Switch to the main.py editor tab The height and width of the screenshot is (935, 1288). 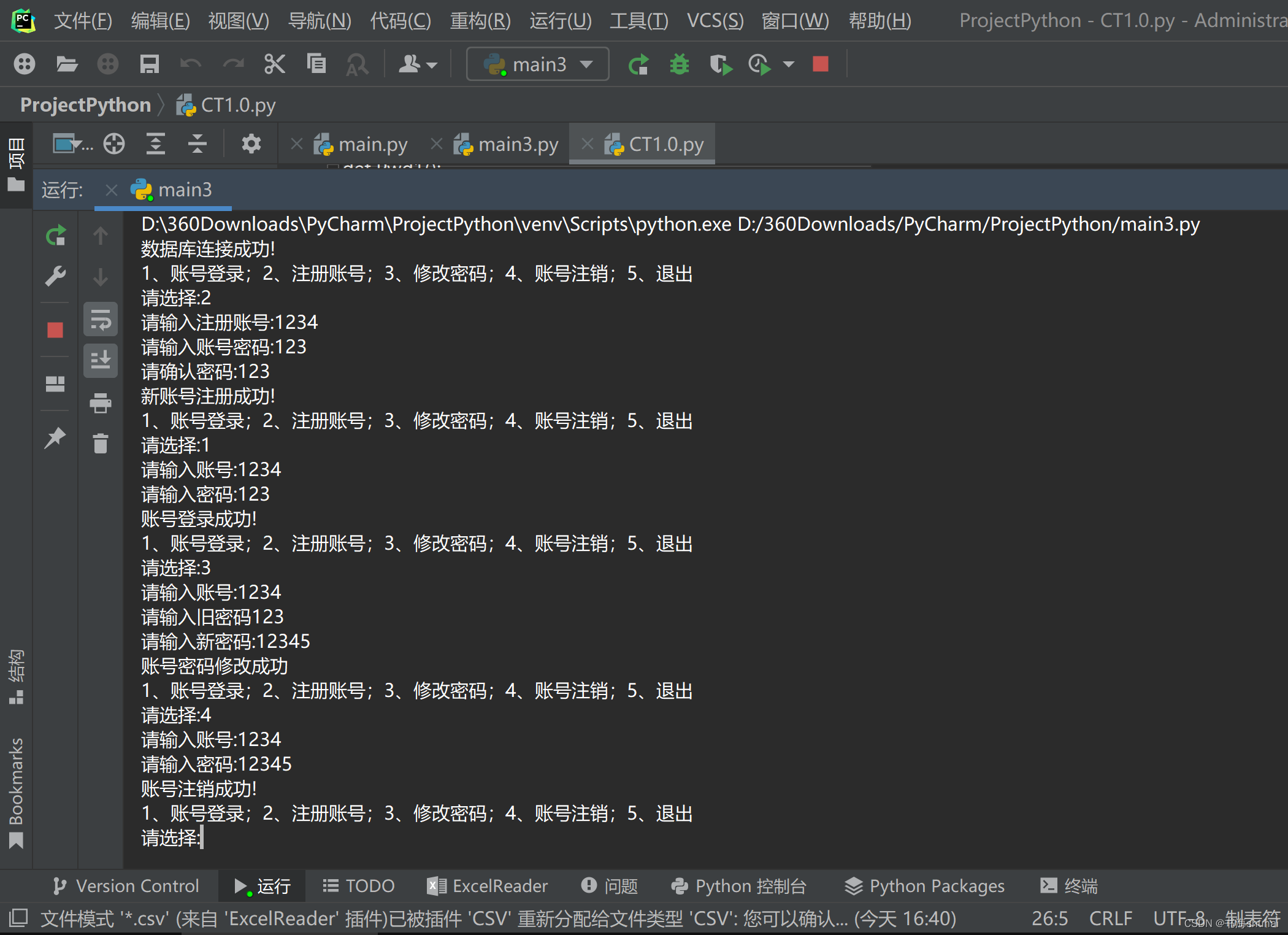tap(361, 145)
